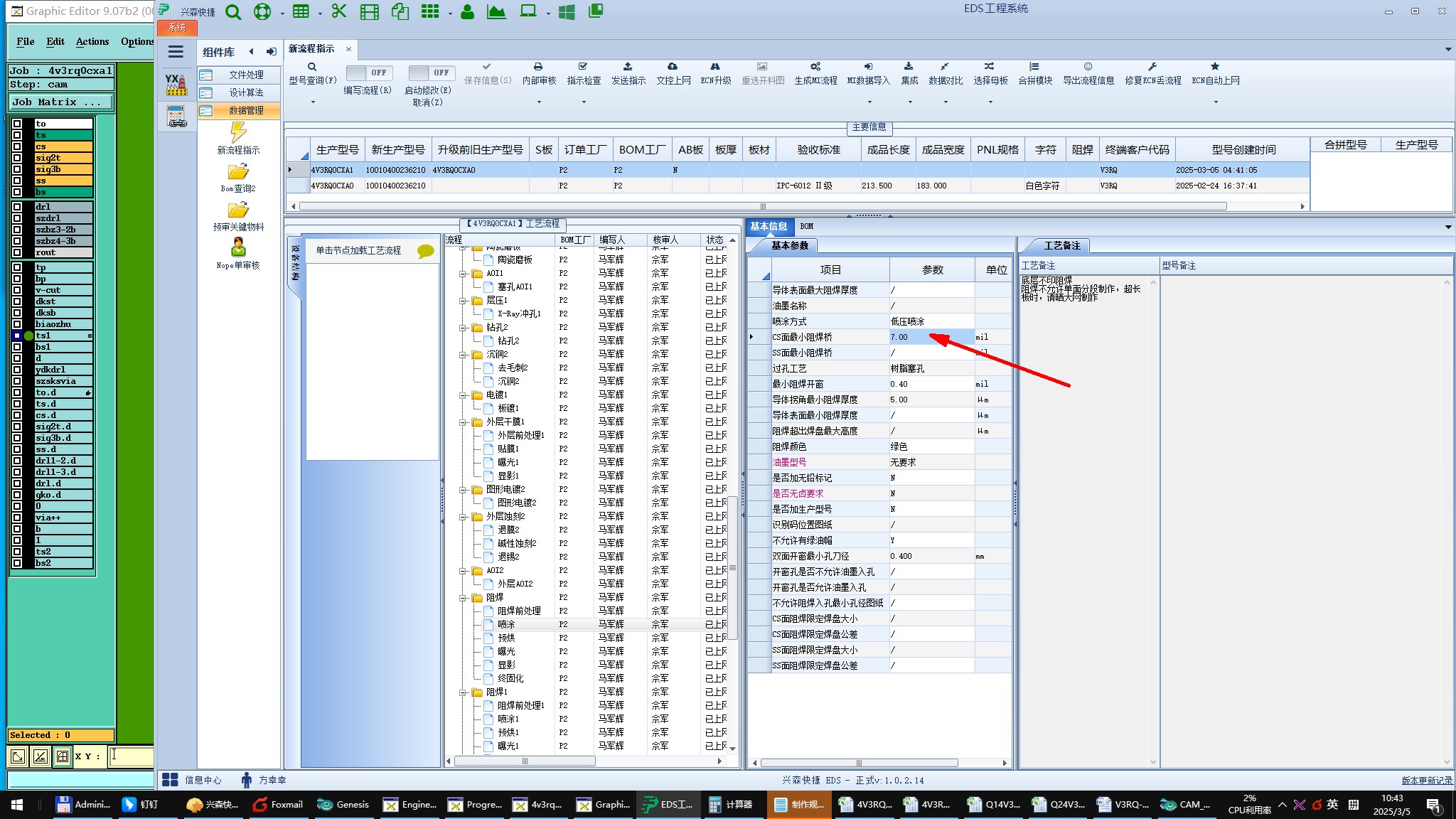Click the process tree horizontal scrollbar
The height and width of the screenshot is (819, 1456).
tap(525, 761)
